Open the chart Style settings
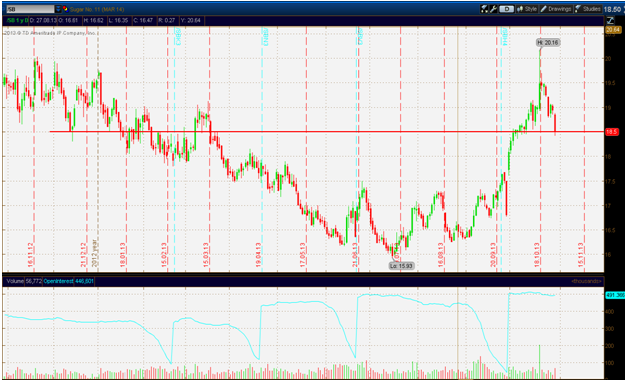This screenshot has height=383, width=627. coord(527,9)
